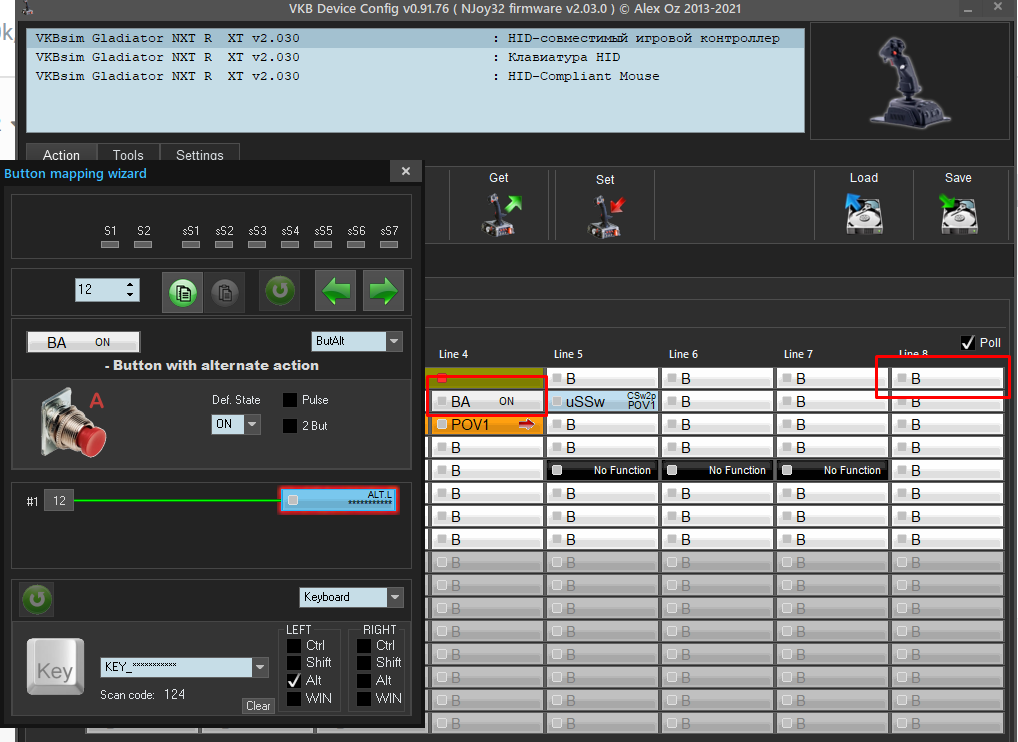
Task: Toggle the Poll checkbox
Action: [x=967, y=343]
